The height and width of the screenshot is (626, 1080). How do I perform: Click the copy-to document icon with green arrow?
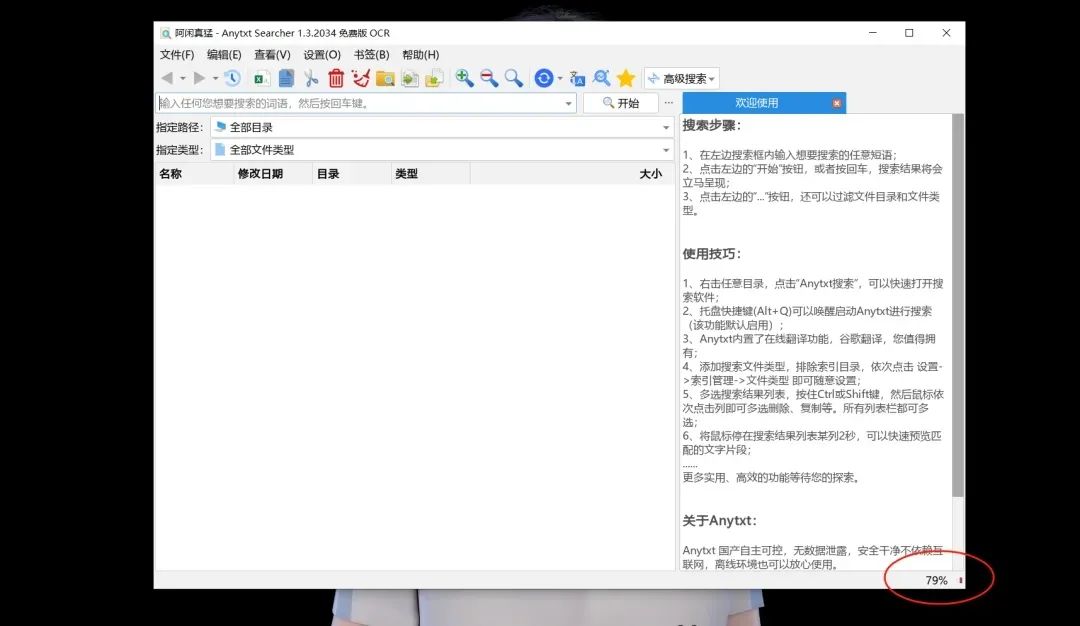(410, 78)
